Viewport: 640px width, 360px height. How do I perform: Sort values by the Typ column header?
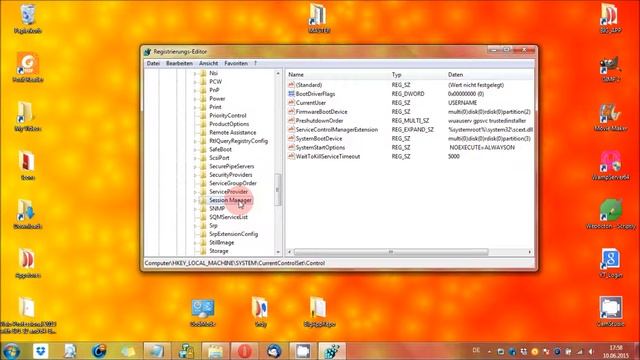click(x=417, y=75)
